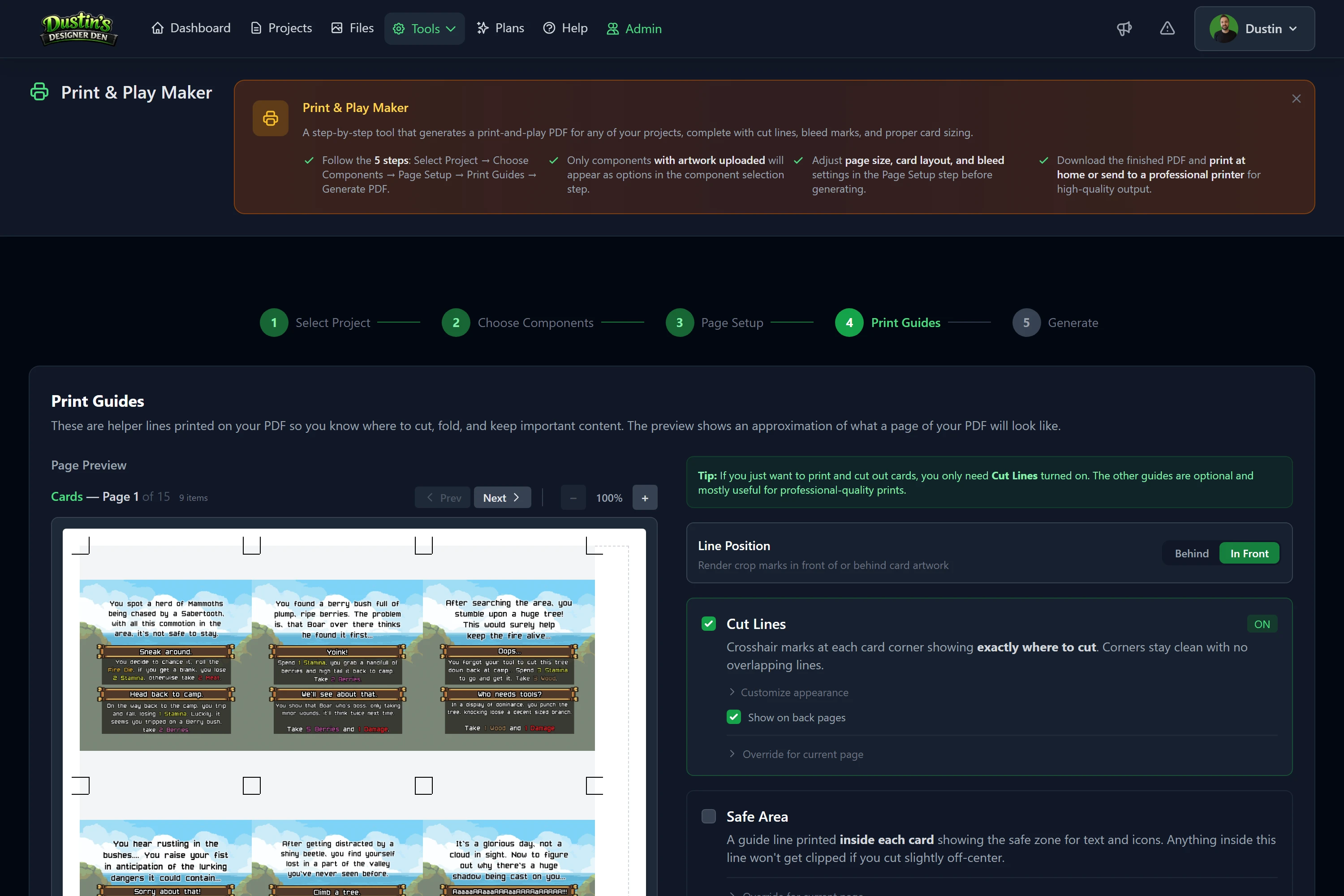Zoom out with the minus button
The image size is (1344, 896).
pyautogui.click(x=573, y=498)
